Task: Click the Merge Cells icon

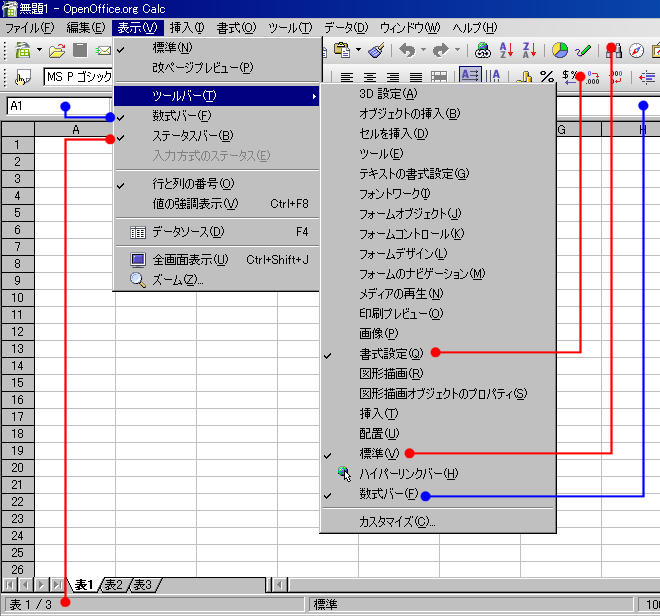Action: pyautogui.click(x=439, y=77)
